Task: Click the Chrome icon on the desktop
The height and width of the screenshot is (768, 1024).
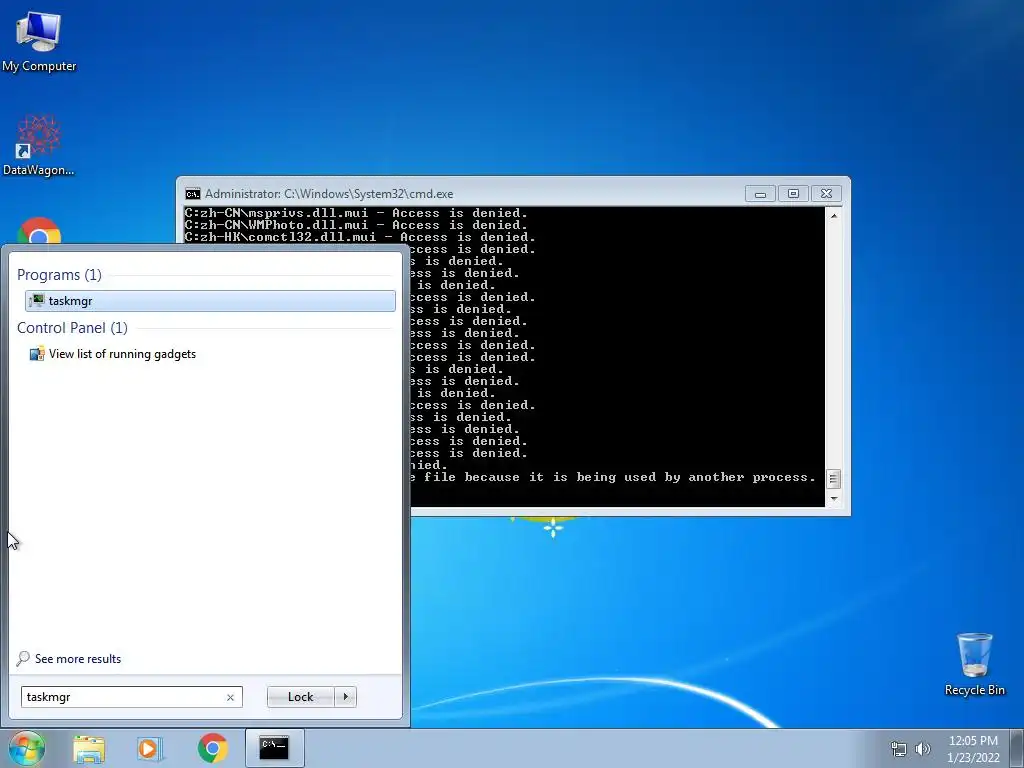Action: [x=39, y=231]
